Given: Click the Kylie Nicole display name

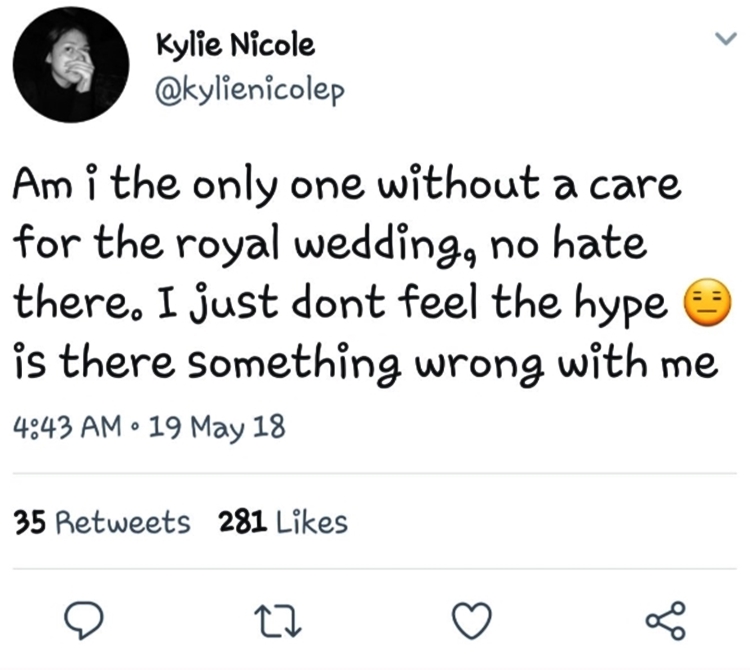Looking at the screenshot, I should point(236,45).
